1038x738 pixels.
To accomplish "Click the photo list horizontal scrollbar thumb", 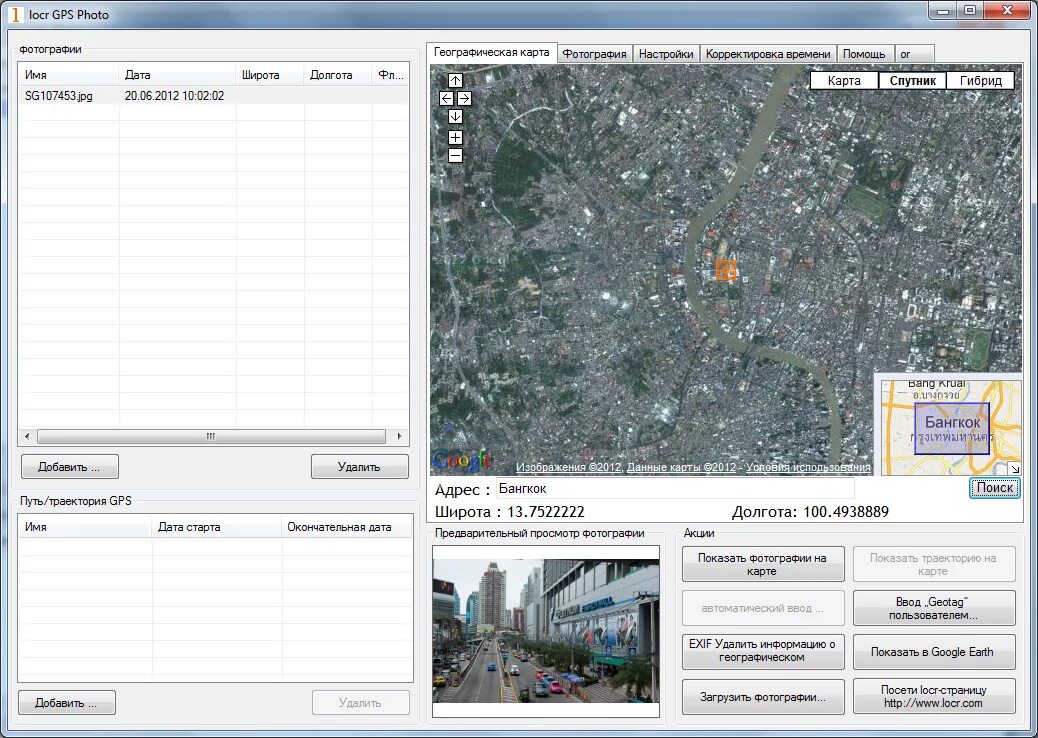I will [211, 436].
